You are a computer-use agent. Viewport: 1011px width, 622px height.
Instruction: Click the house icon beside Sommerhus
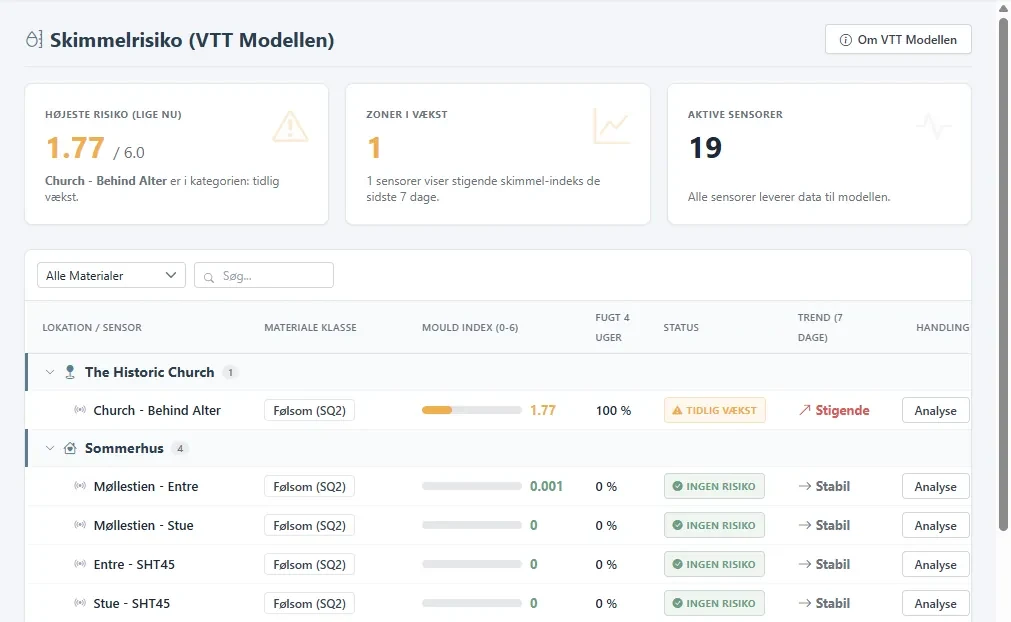[70, 448]
